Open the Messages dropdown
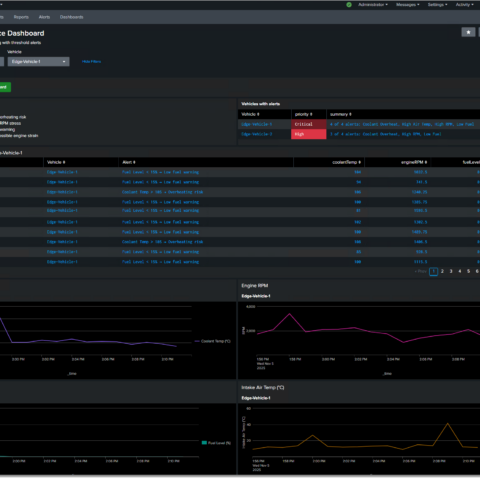This screenshot has height=480, width=480. point(408,5)
